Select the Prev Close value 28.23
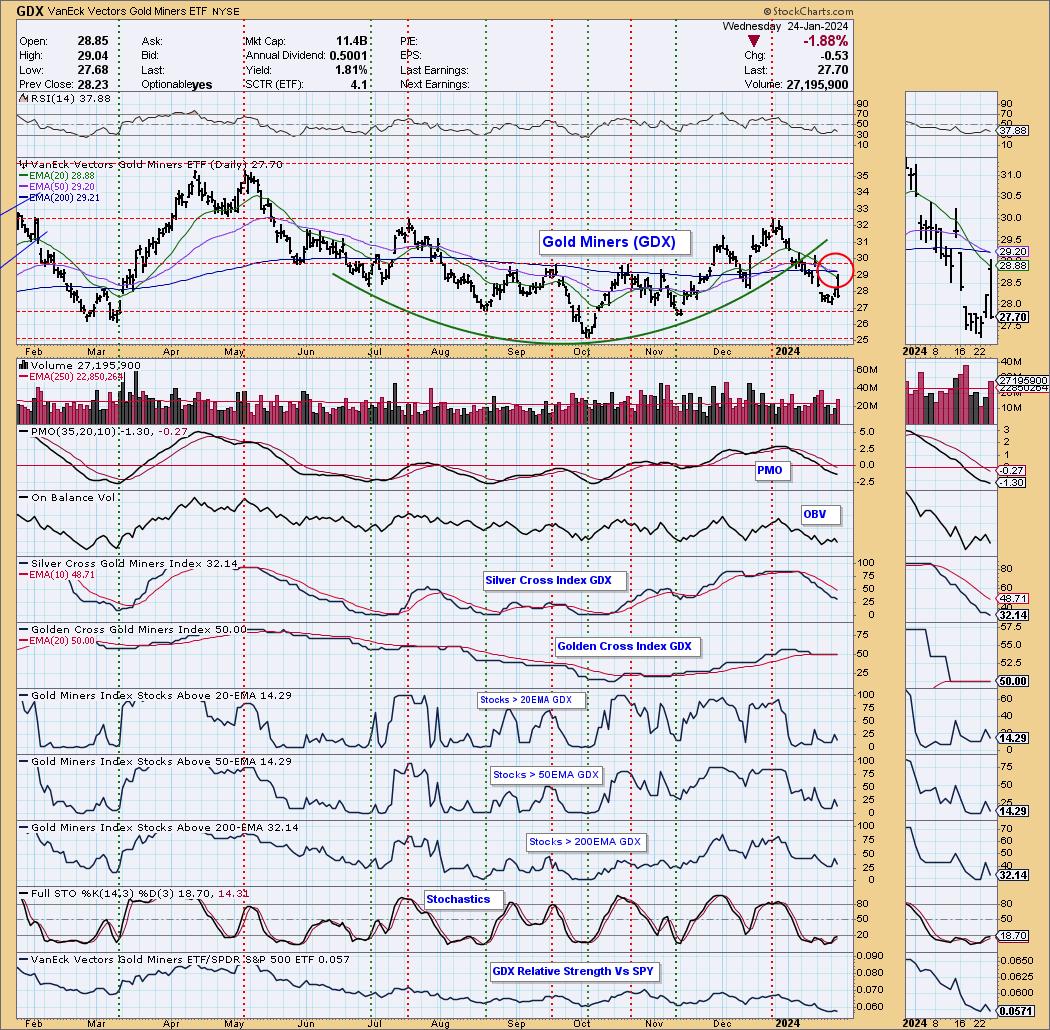 pyautogui.click(x=92, y=84)
